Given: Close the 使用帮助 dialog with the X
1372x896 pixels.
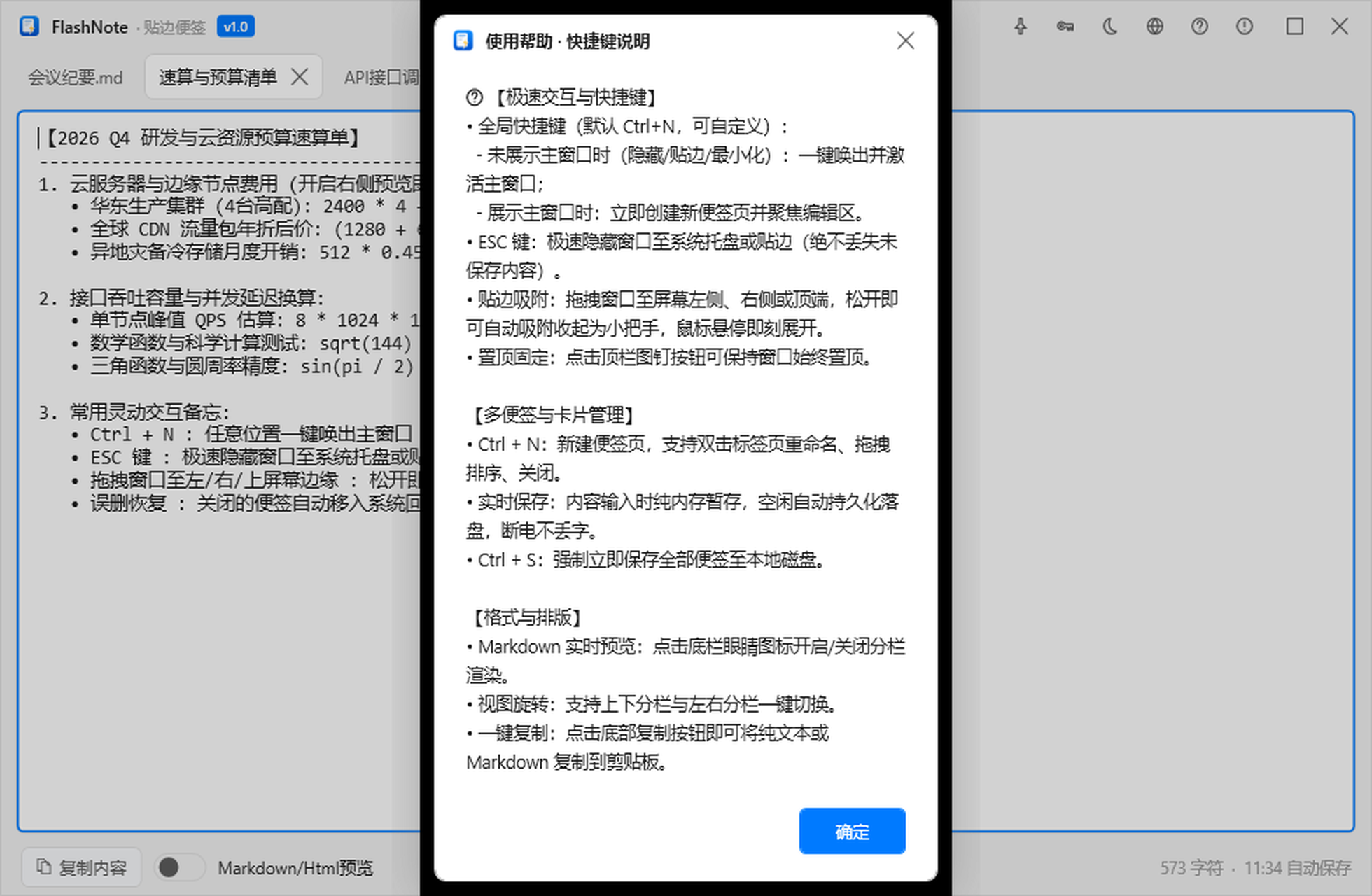Looking at the screenshot, I should (x=906, y=41).
